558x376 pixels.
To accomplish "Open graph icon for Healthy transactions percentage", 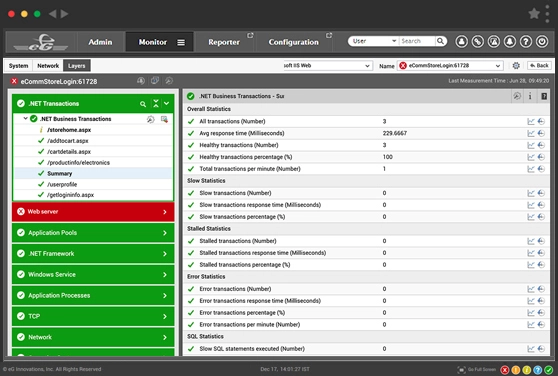I will [531, 157].
